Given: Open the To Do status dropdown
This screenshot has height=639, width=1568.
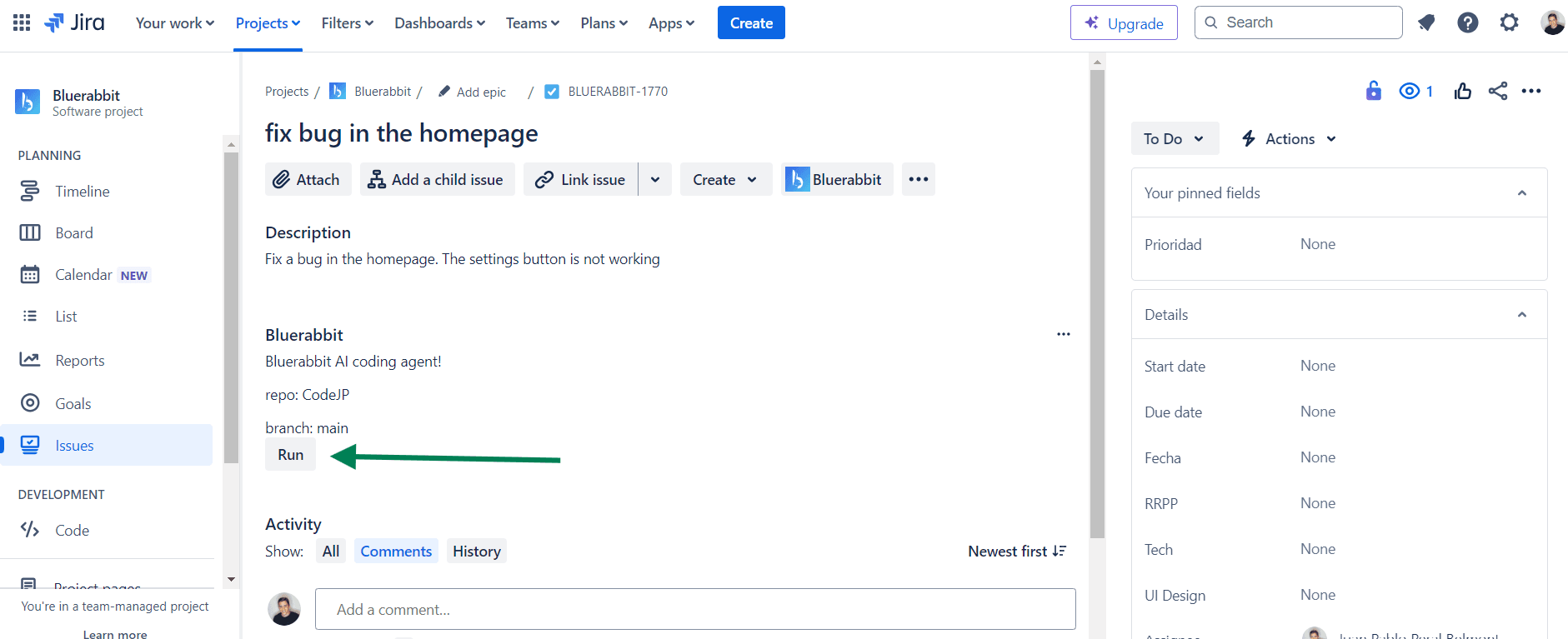Looking at the screenshot, I should 1174,139.
